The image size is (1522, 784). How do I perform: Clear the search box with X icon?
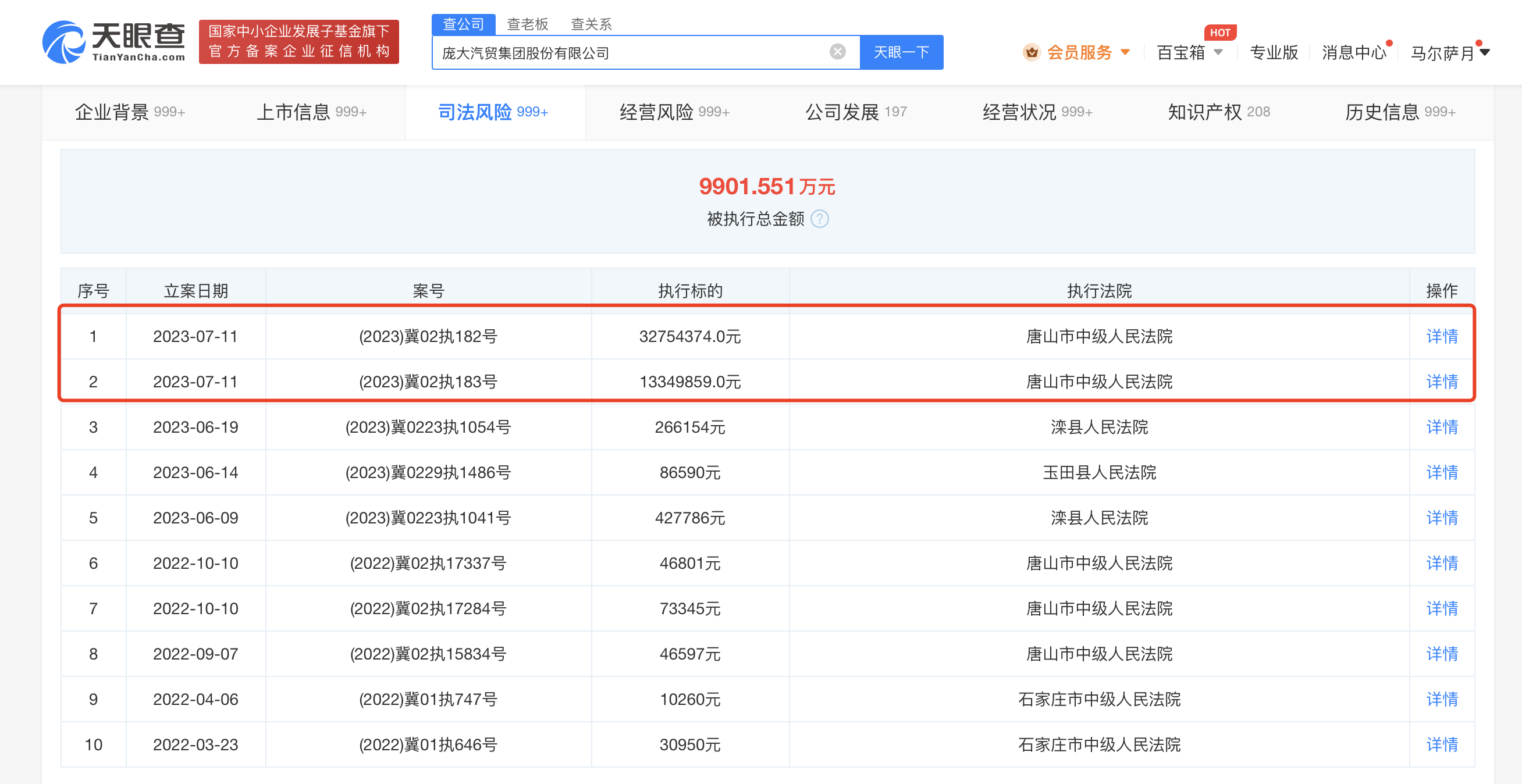click(x=837, y=52)
